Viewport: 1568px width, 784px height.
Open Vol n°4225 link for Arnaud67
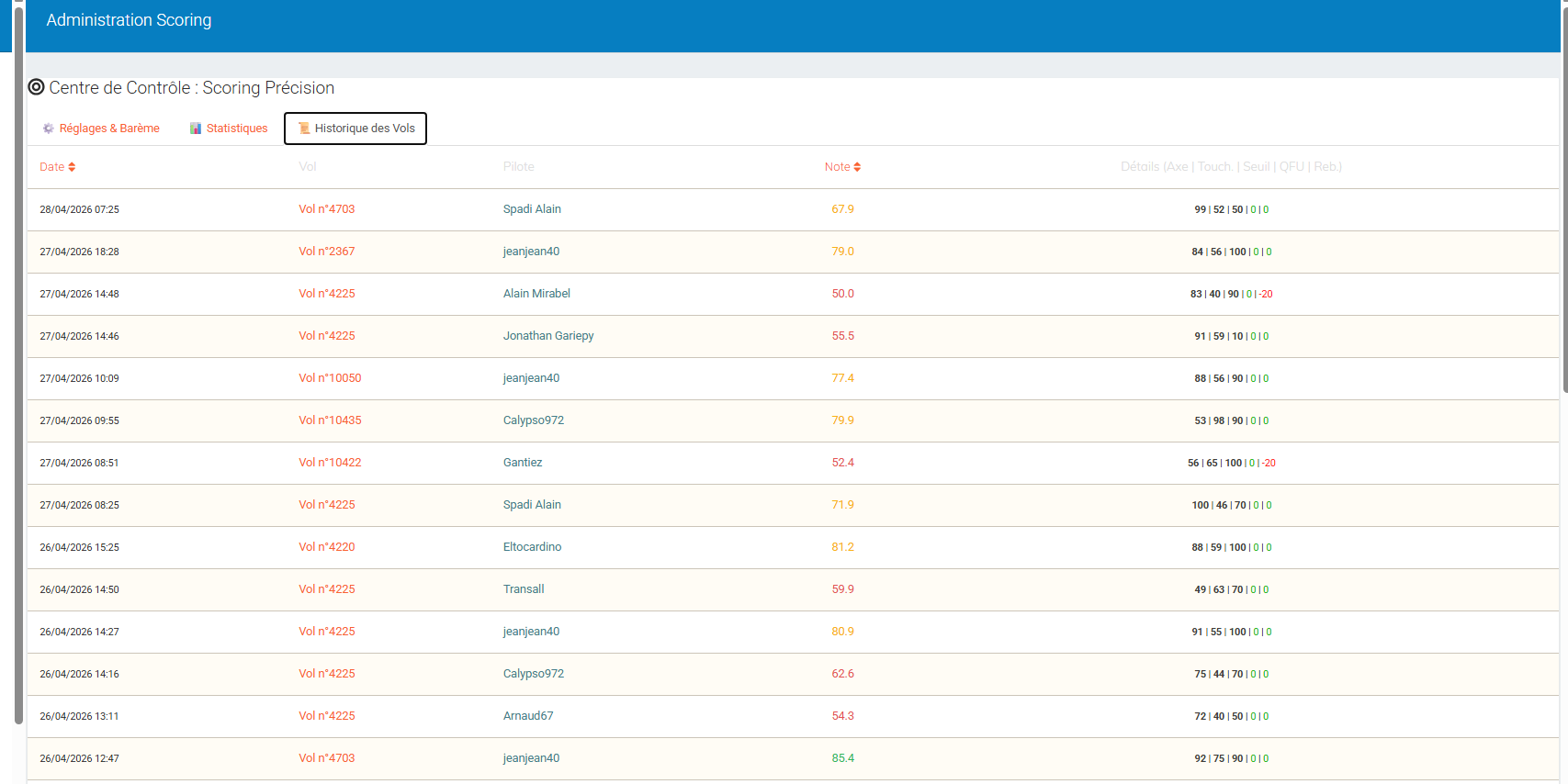326,716
